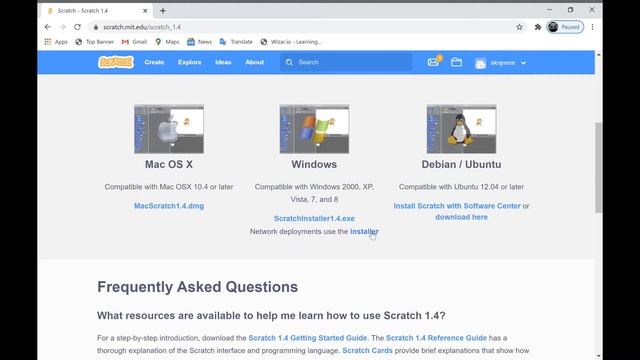Click Install Scratch with Software Center link
Viewport: 640px width, 360px height.
click(x=457, y=206)
